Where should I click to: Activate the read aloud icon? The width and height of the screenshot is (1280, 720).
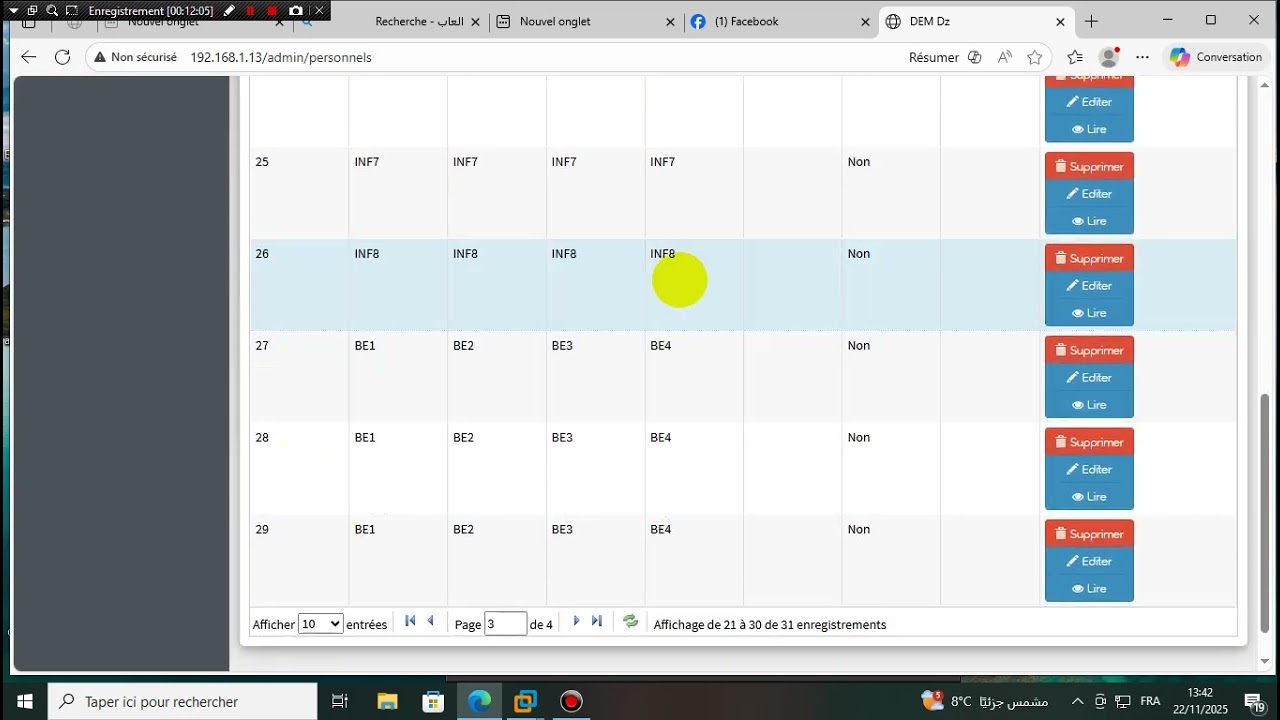click(1005, 58)
